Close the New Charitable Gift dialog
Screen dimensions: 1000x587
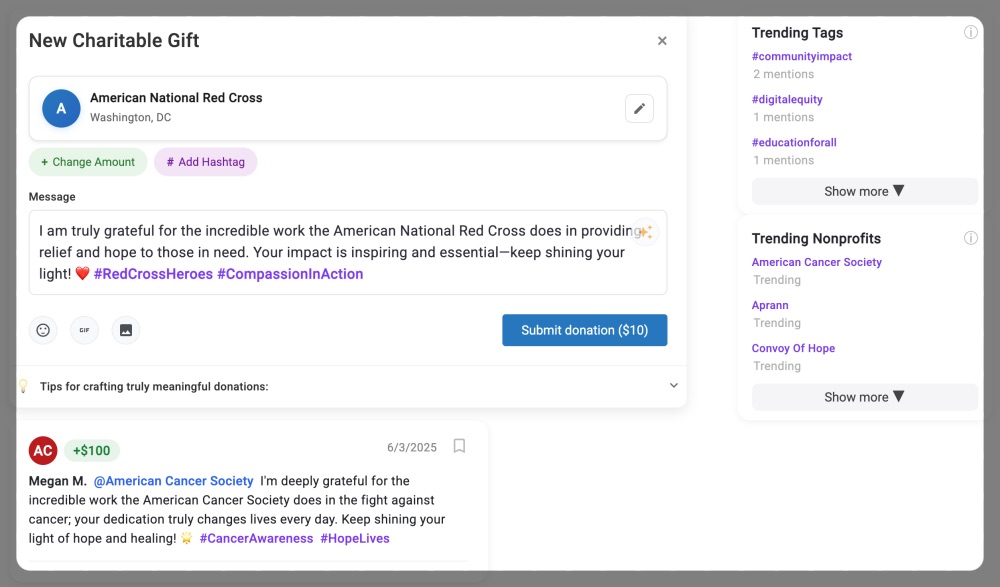(x=662, y=41)
